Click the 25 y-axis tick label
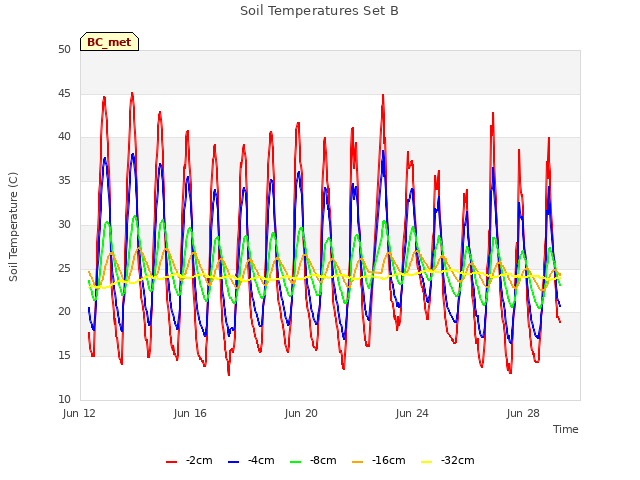 [x=64, y=268]
